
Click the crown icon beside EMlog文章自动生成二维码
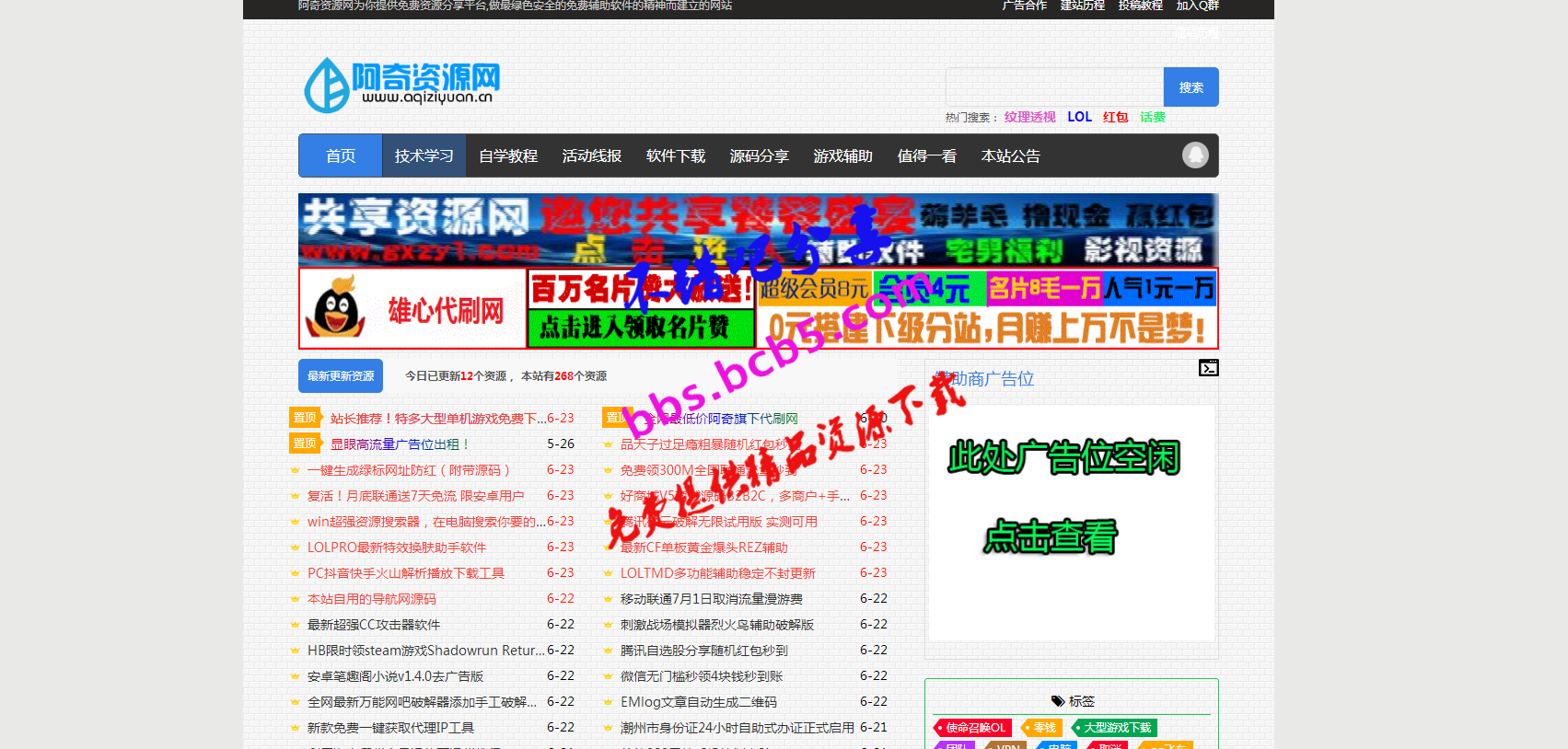pos(609,702)
